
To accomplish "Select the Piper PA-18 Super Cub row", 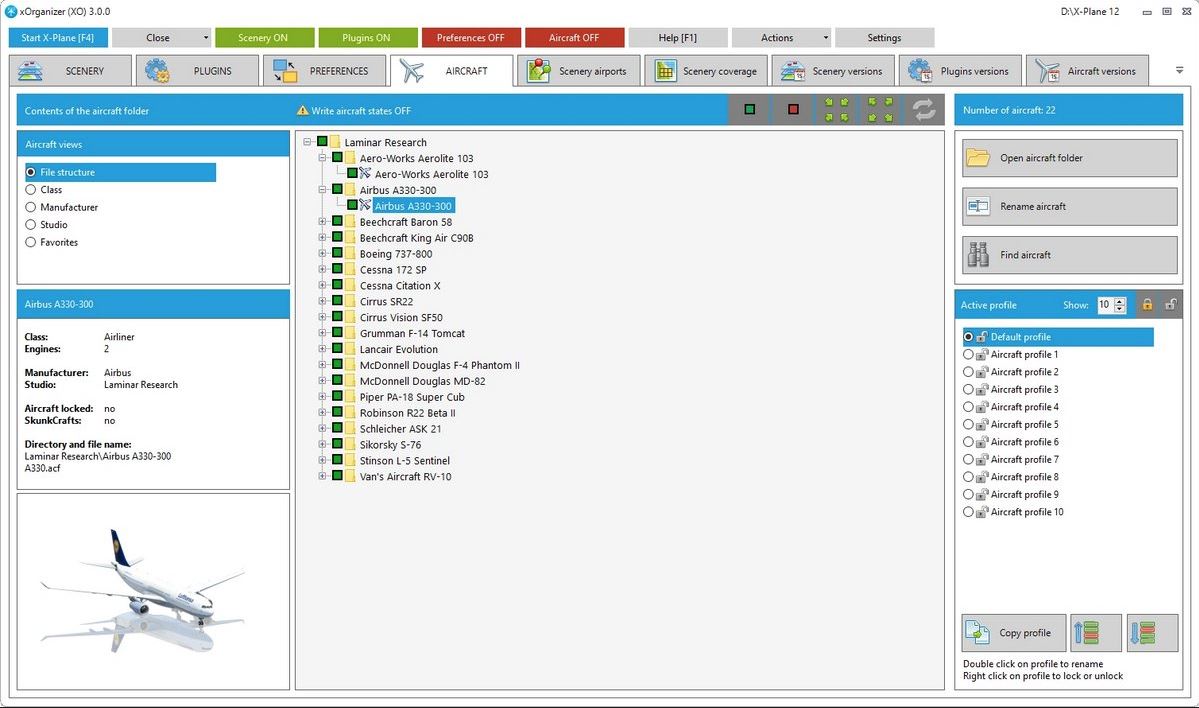I will (411, 397).
